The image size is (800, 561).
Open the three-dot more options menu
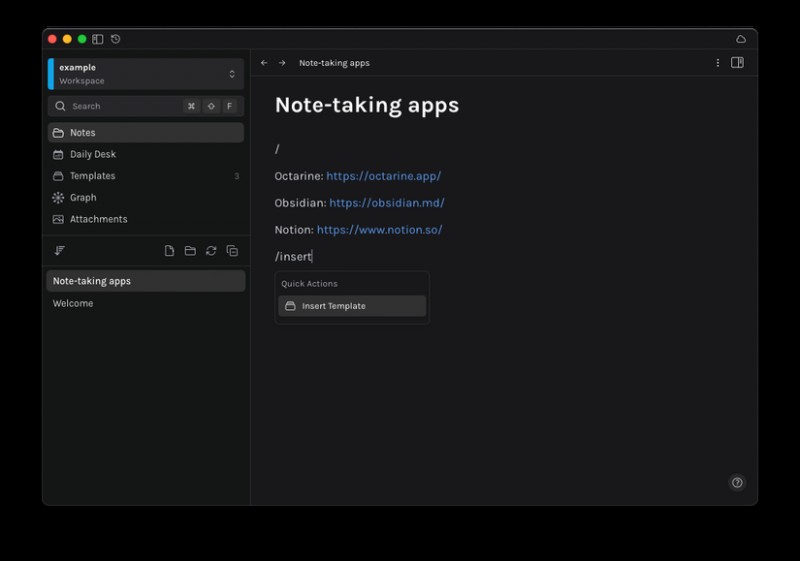tap(718, 63)
